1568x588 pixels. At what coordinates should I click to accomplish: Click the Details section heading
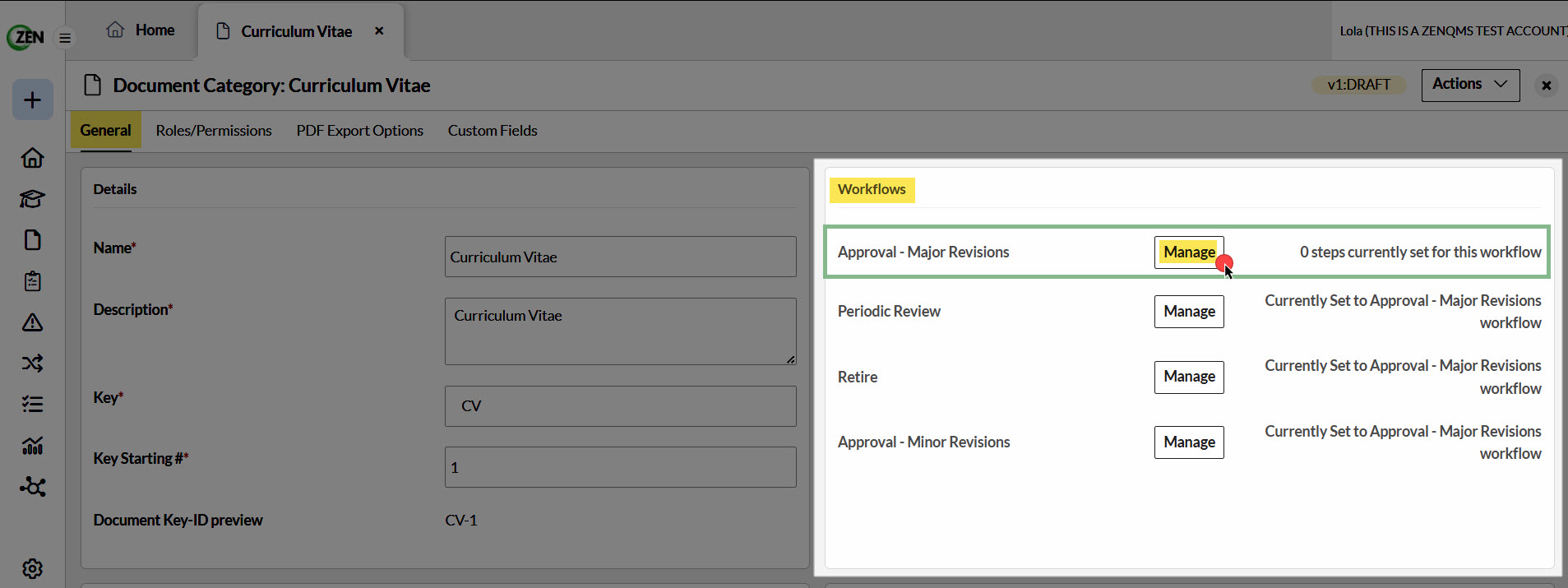click(115, 189)
